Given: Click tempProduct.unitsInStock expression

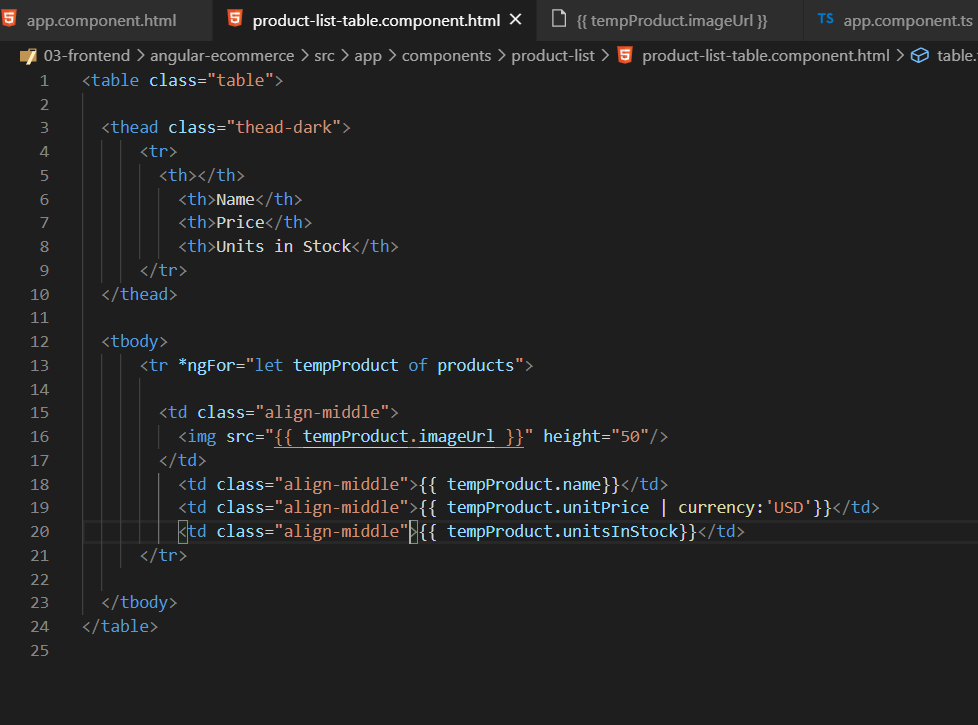Looking at the screenshot, I should [562, 532].
